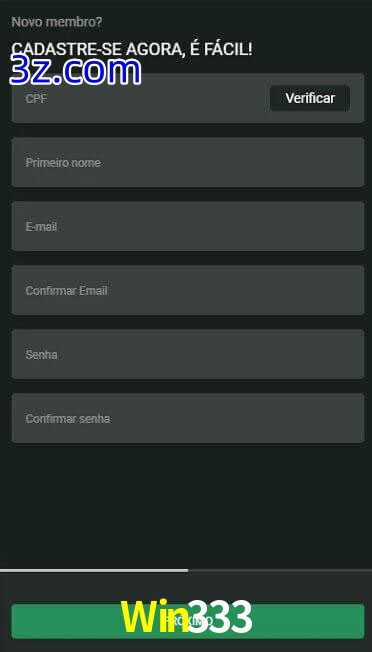Click the 'Primeiro nome' placeholder text
The image size is (372, 652).
click(63, 163)
